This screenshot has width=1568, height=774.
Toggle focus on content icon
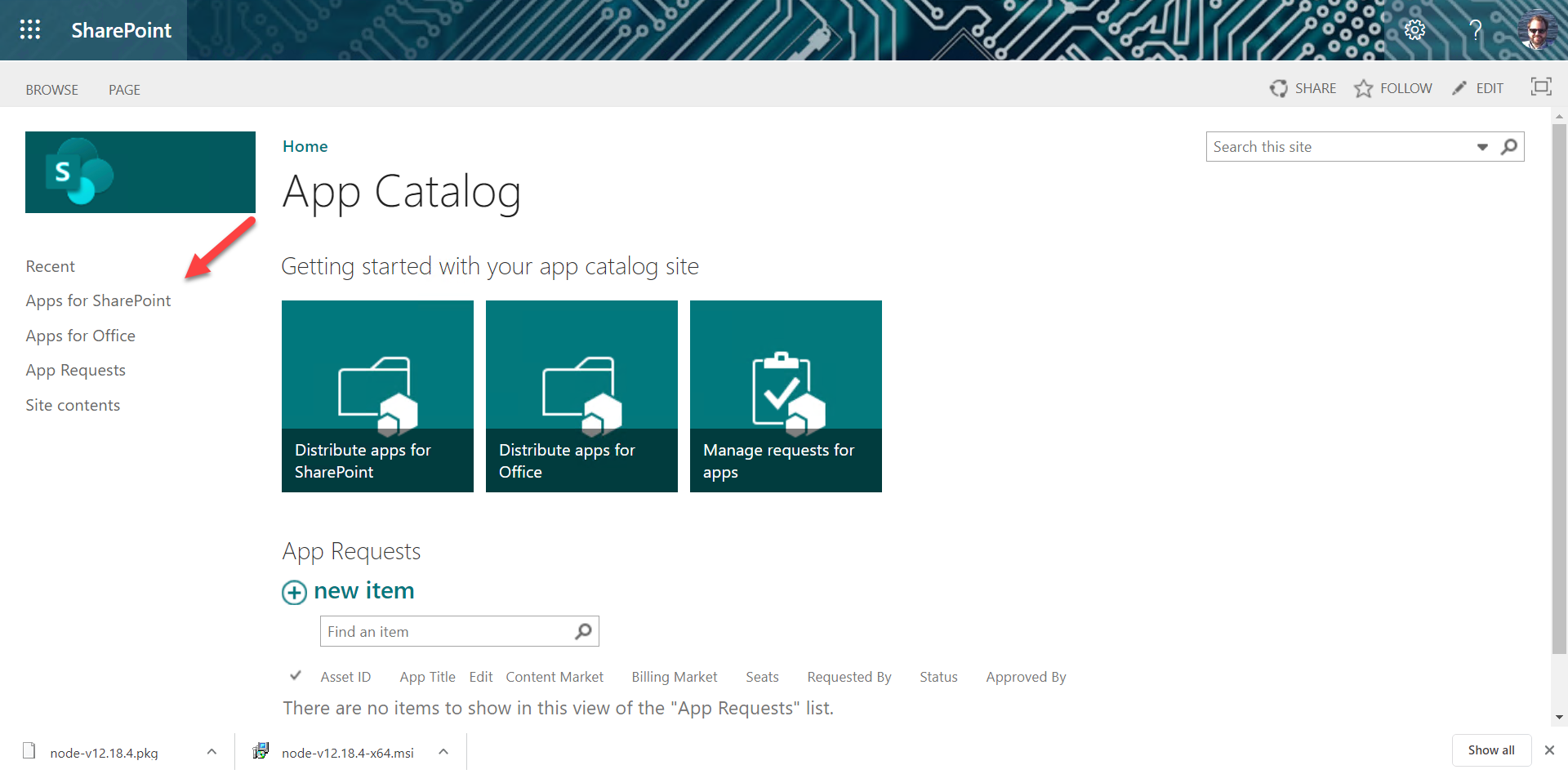1541,87
